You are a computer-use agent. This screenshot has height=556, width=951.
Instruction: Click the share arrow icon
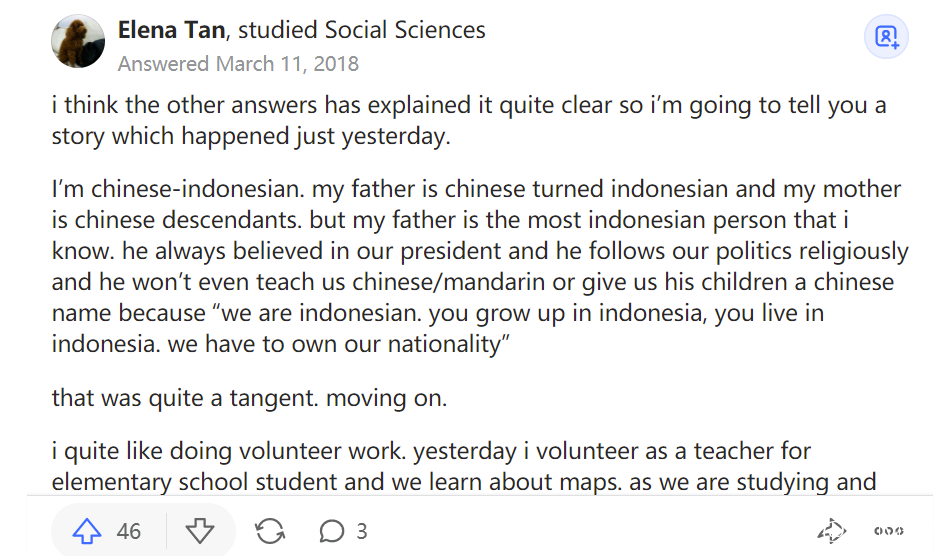pyautogui.click(x=831, y=531)
